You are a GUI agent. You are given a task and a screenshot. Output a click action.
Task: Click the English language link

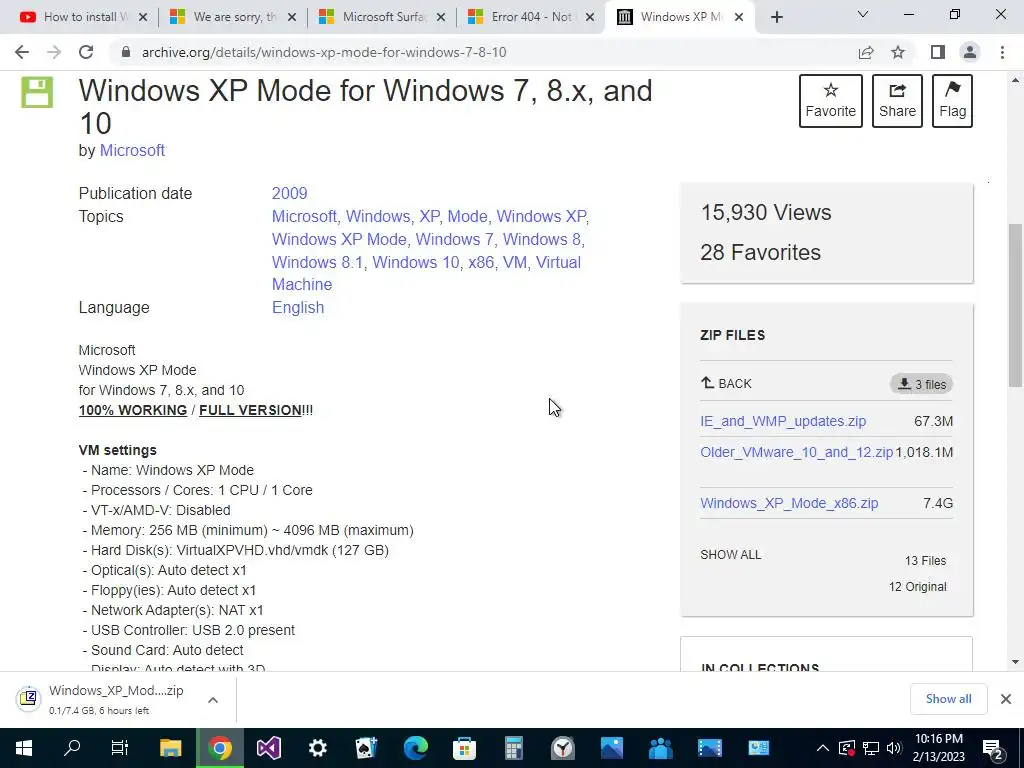click(x=298, y=308)
